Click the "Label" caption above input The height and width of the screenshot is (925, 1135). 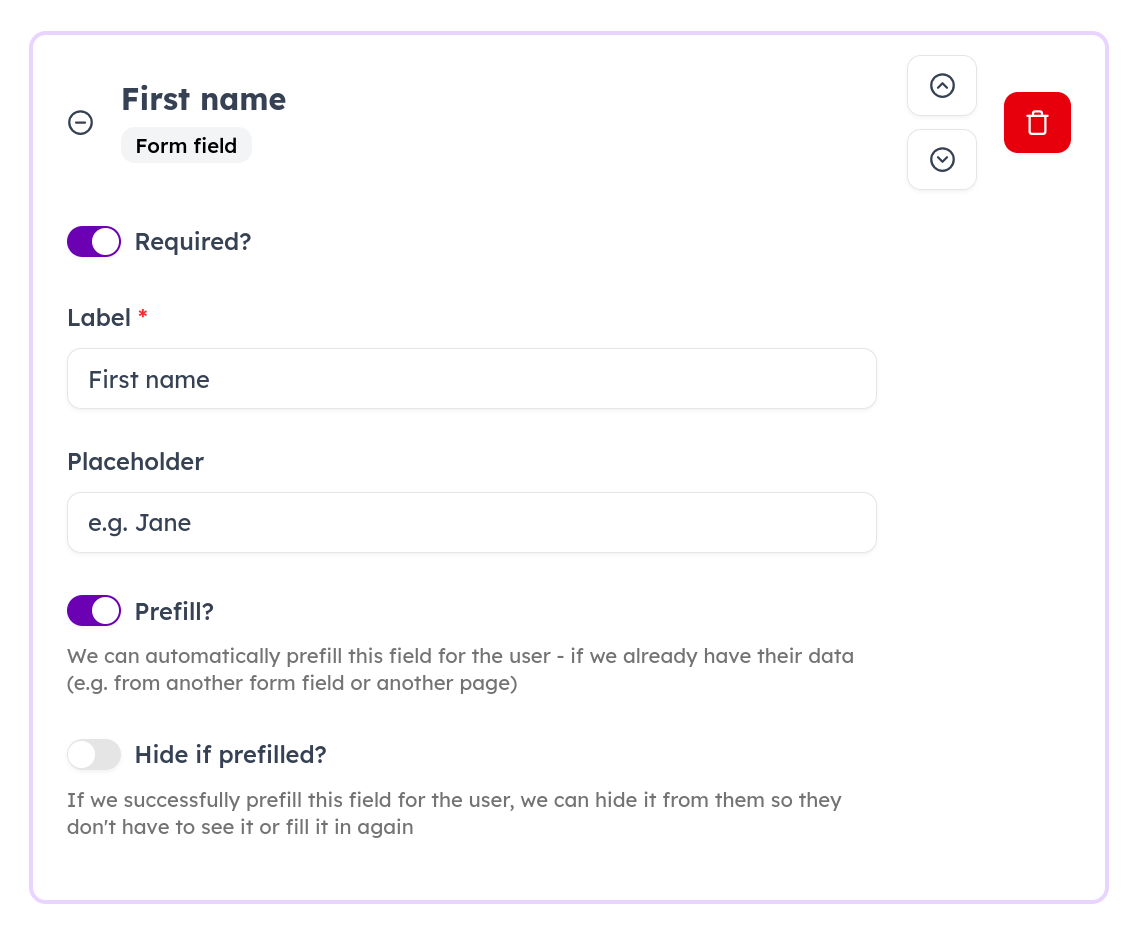[99, 318]
